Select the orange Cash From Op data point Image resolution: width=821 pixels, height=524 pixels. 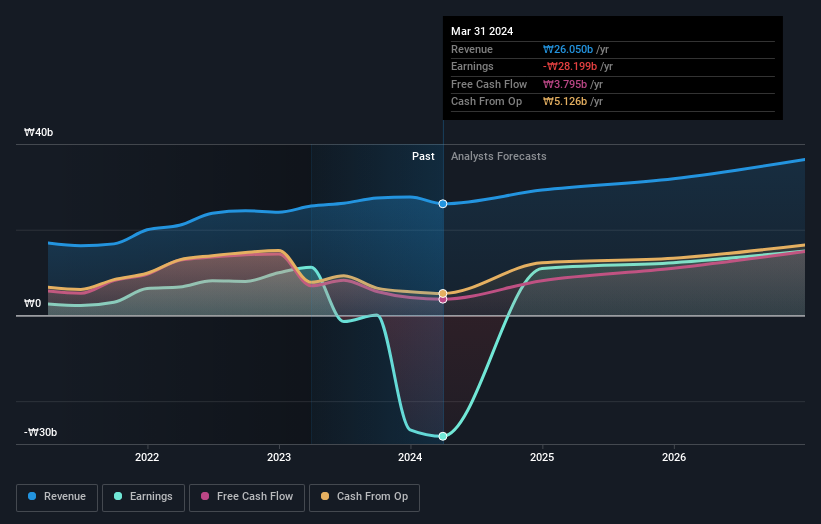point(443,293)
